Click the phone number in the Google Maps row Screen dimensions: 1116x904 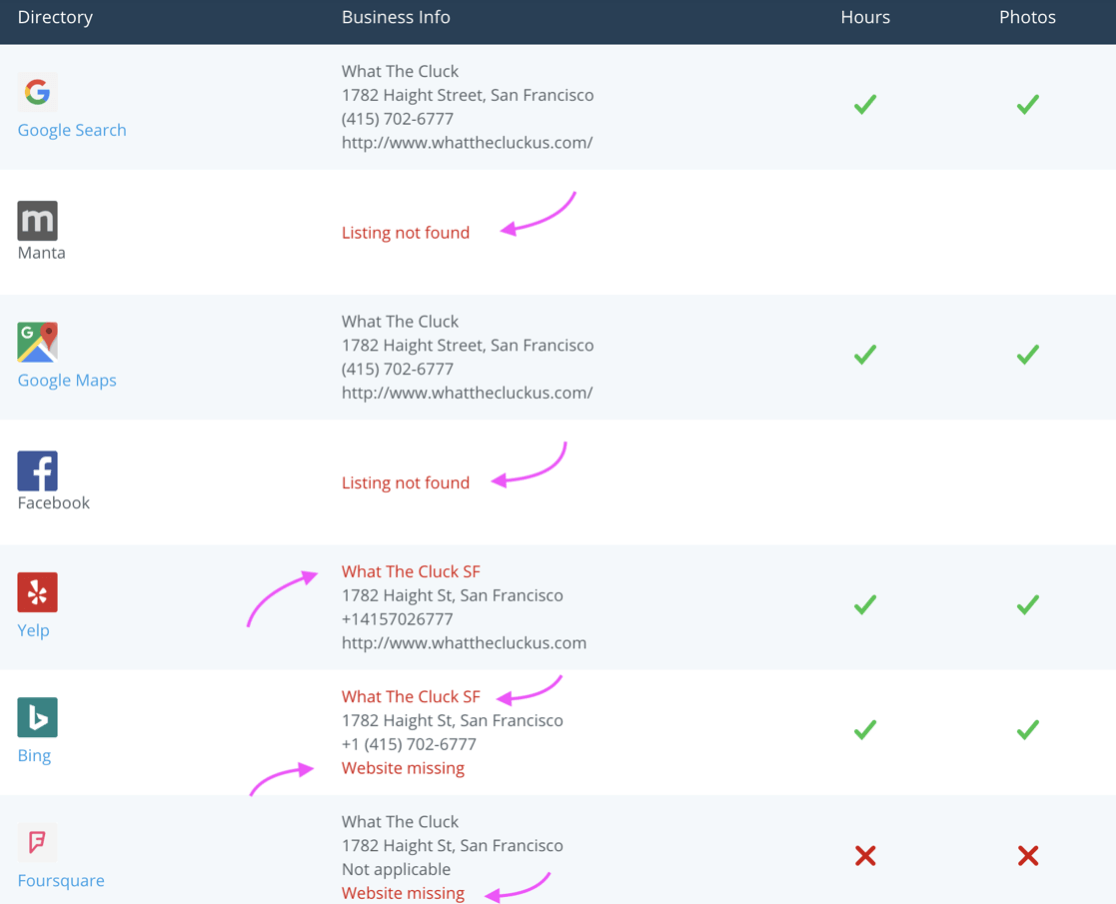[397, 369]
